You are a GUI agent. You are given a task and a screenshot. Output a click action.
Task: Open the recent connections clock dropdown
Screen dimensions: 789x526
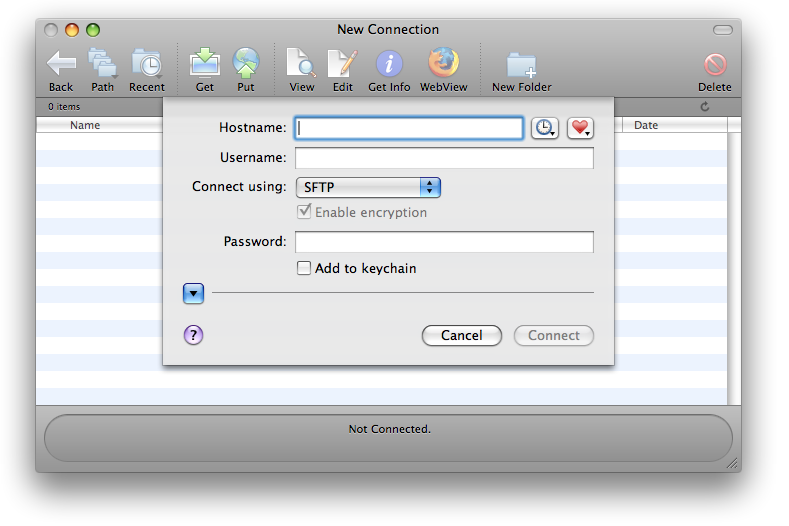click(544, 128)
